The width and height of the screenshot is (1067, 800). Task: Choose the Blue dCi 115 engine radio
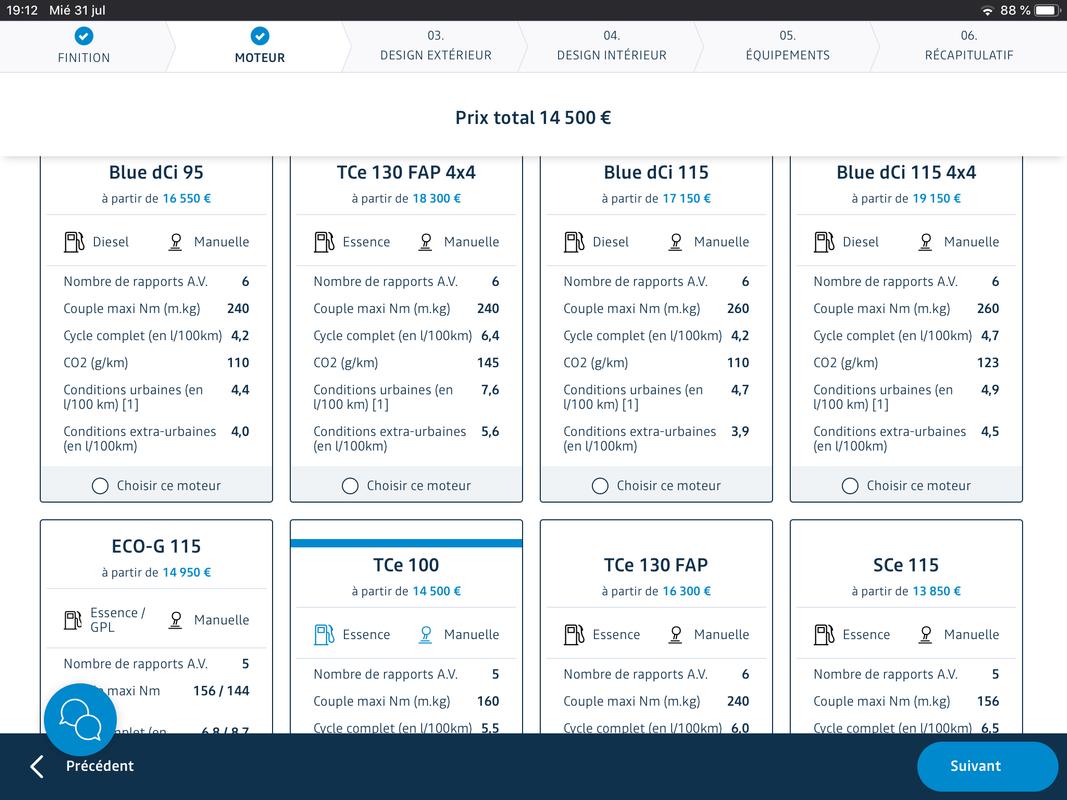(600, 486)
